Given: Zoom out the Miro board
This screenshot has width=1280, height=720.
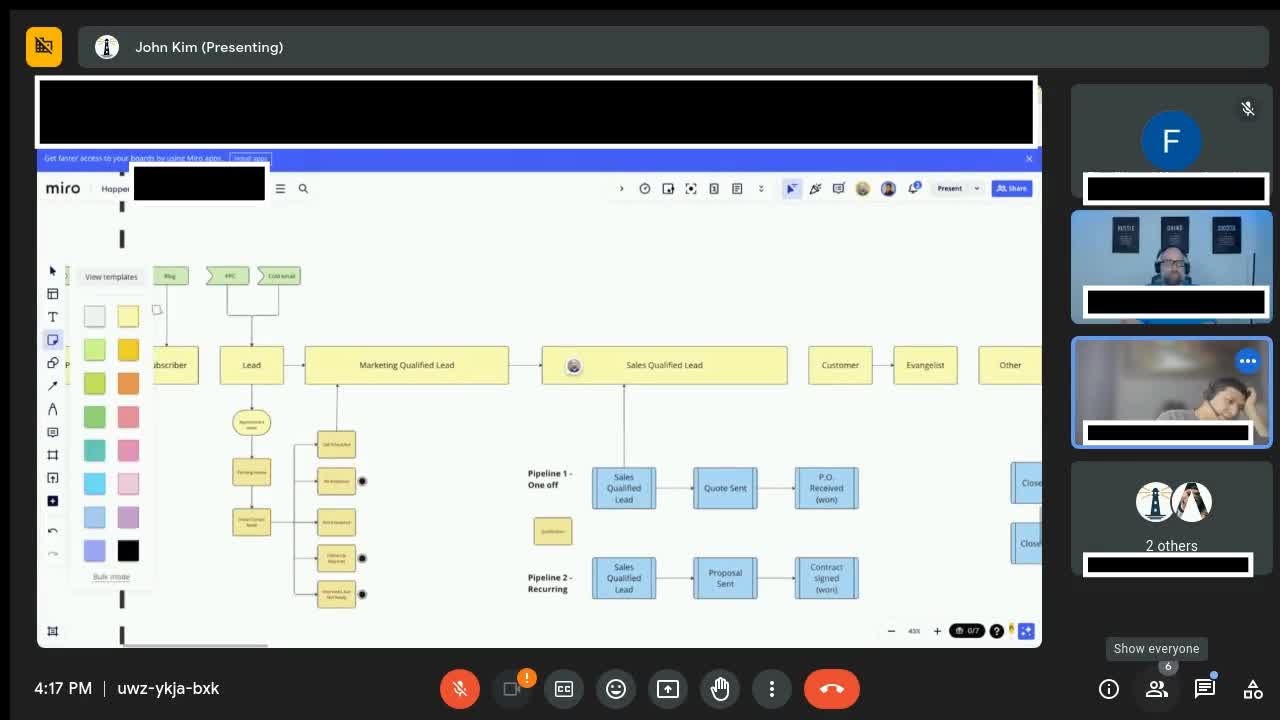Looking at the screenshot, I should click(891, 631).
